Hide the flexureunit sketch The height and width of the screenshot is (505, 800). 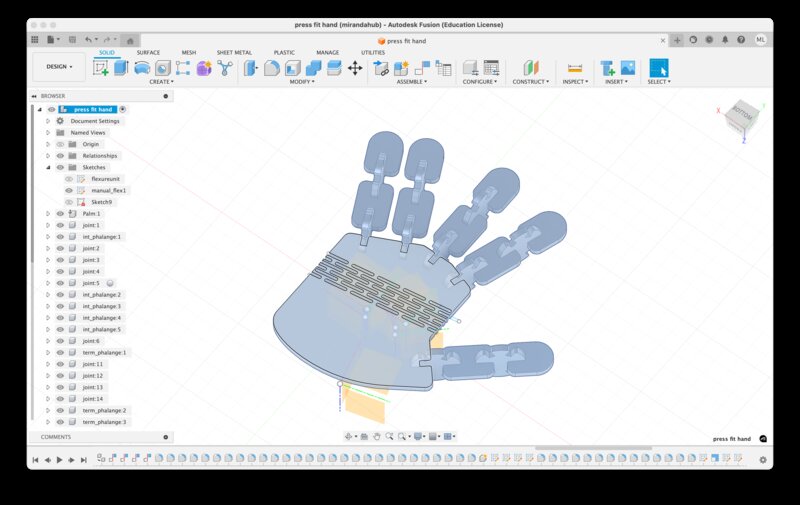[x=69, y=179]
